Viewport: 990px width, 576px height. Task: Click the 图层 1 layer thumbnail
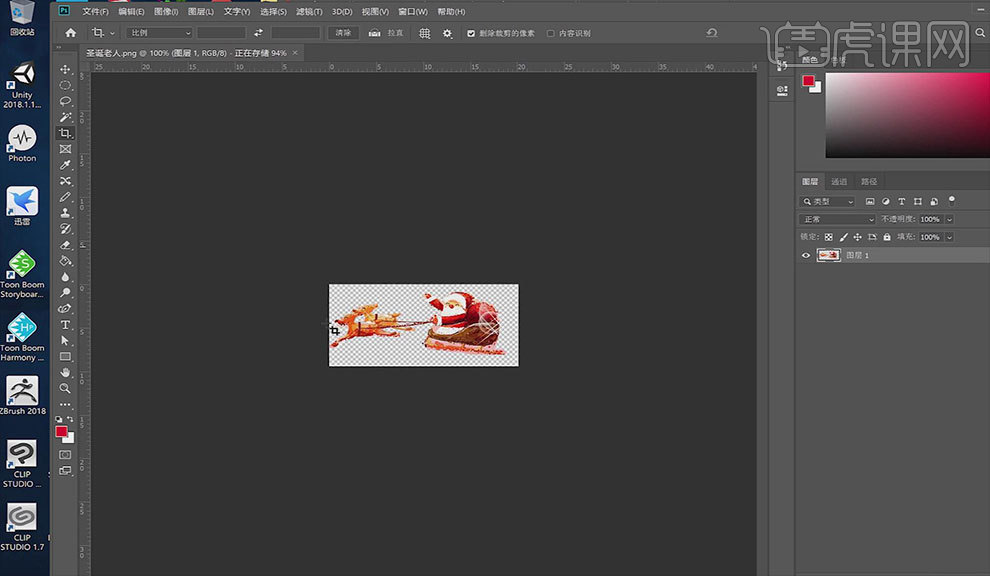(x=828, y=255)
